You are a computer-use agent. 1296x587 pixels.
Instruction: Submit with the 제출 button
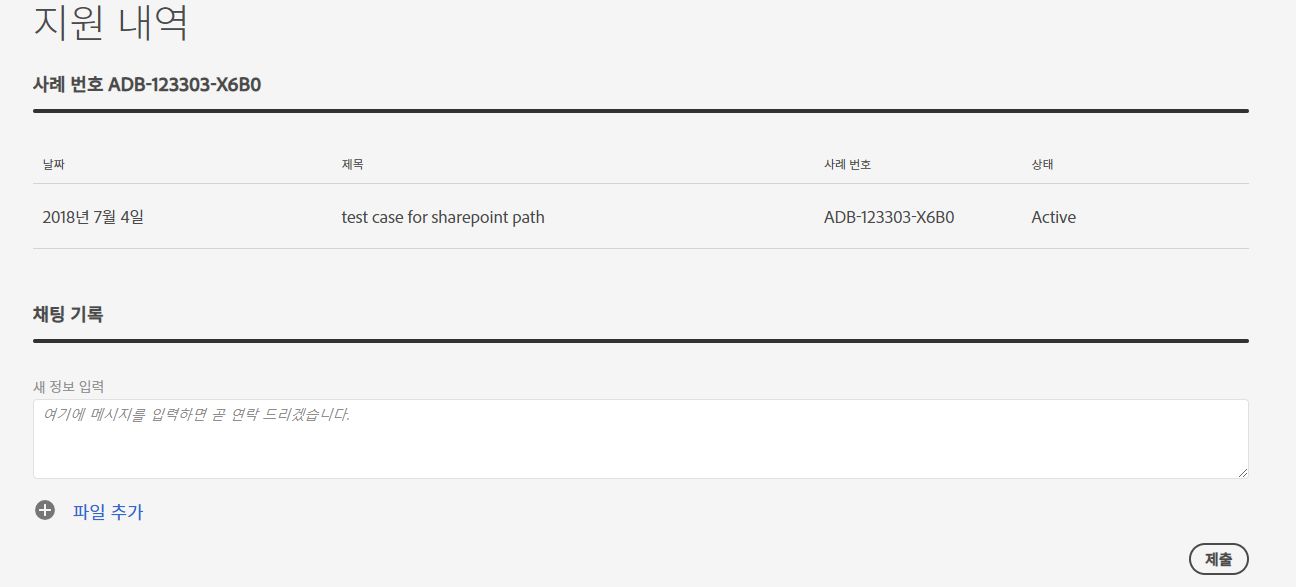coord(1218,559)
